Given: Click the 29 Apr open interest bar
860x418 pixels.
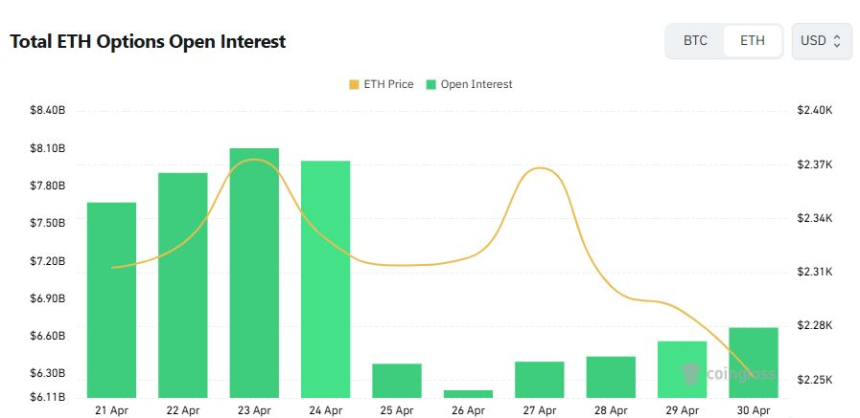Looking at the screenshot, I should (x=682, y=369).
